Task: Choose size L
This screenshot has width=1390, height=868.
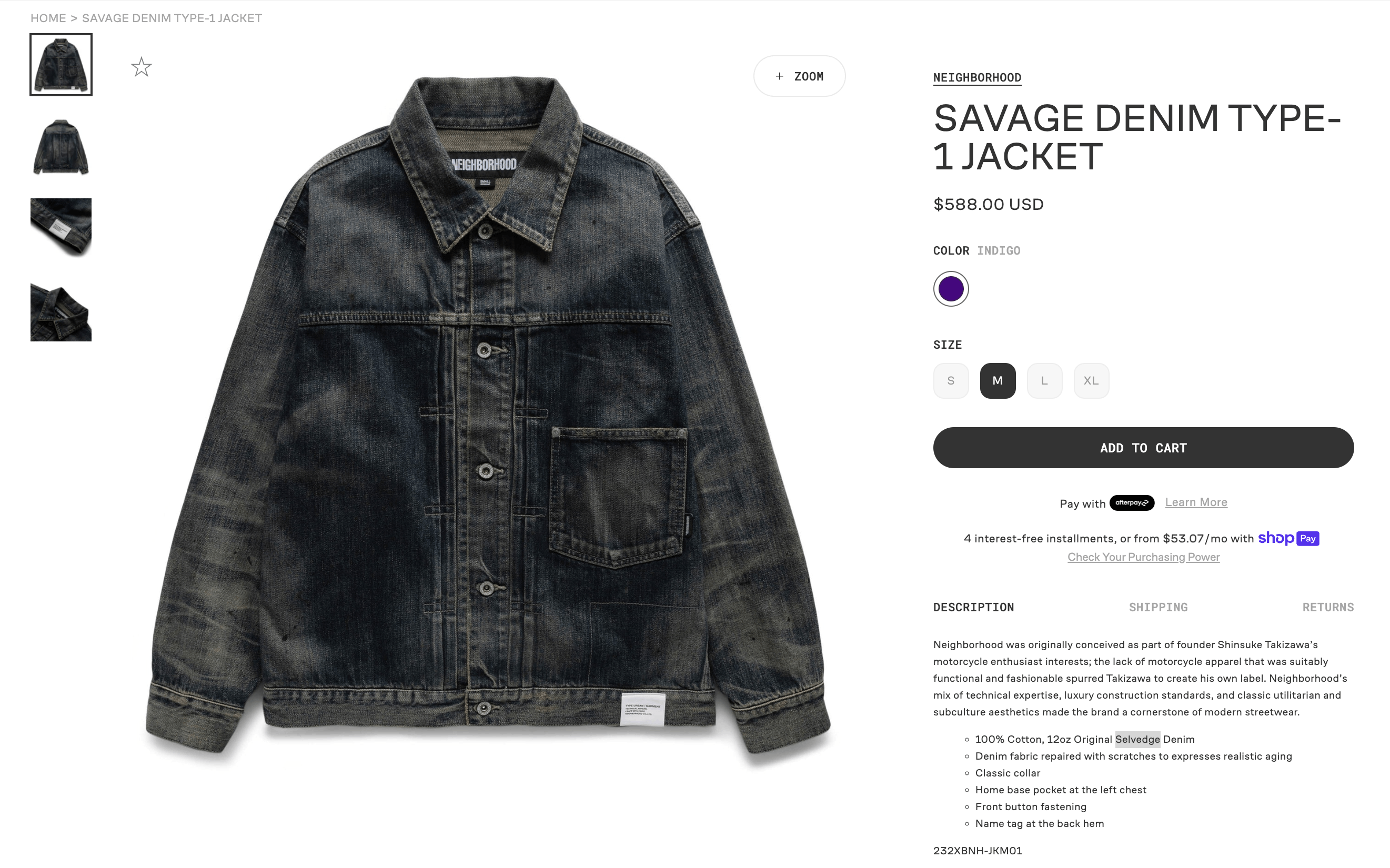Action: [1044, 381]
